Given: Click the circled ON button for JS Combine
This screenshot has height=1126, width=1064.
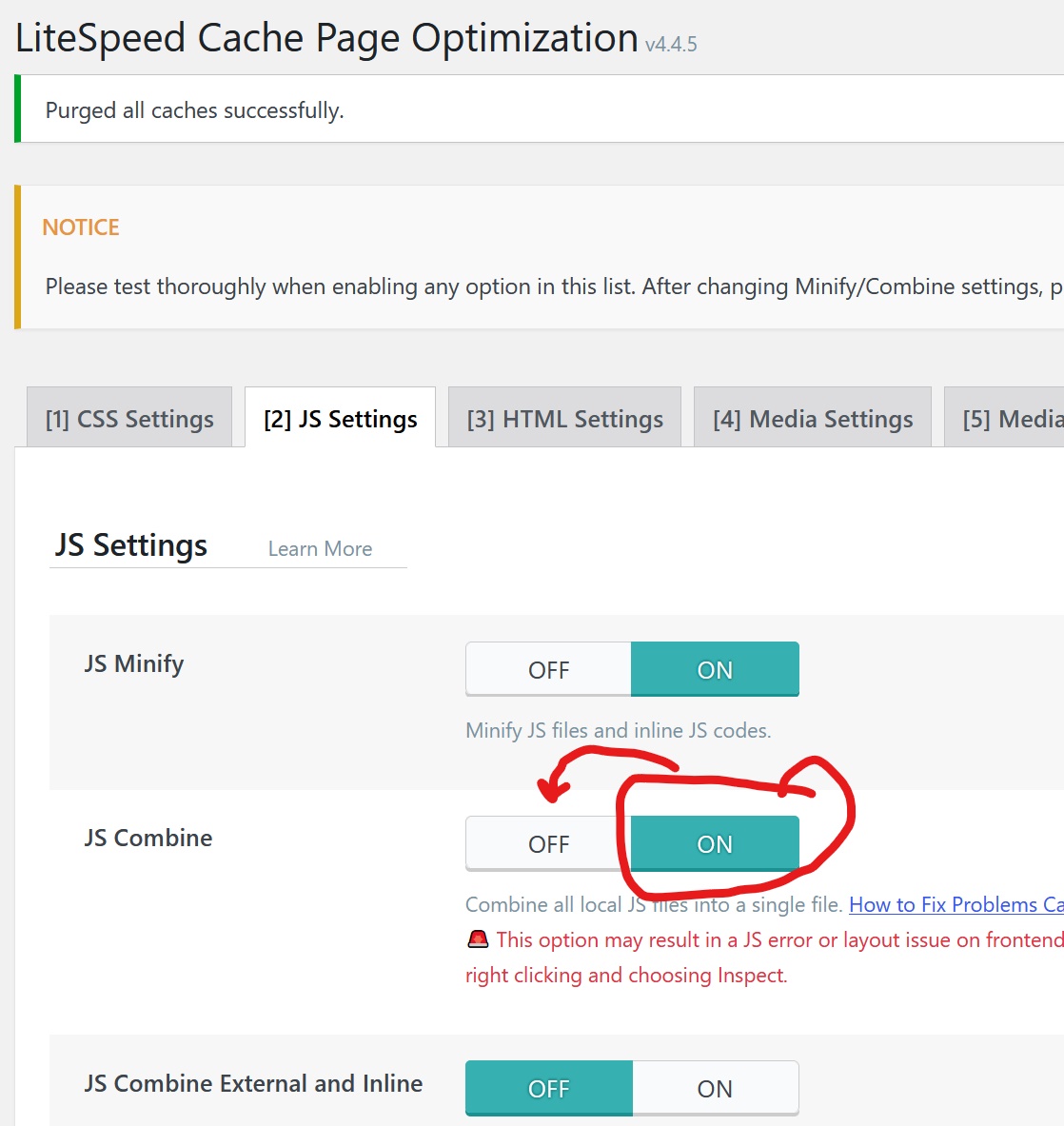Looking at the screenshot, I should pos(714,842).
